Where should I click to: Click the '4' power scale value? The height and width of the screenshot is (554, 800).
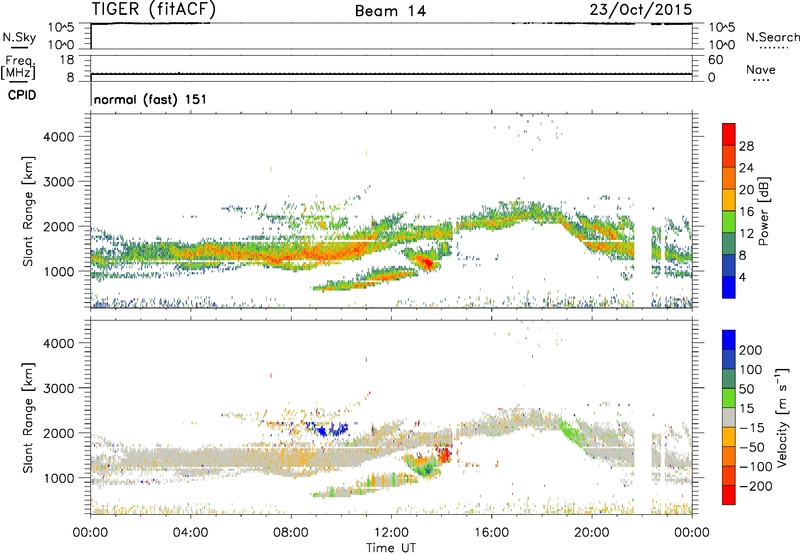pyautogui.click(x=742, y=277)
